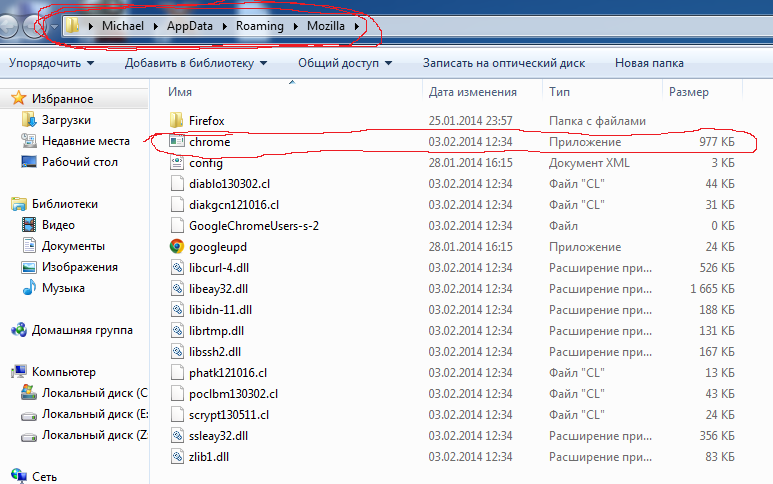This screenshot has height=484, width=773.
Task: Click the librtmp.dll file icon
Action: click(177, 331)
